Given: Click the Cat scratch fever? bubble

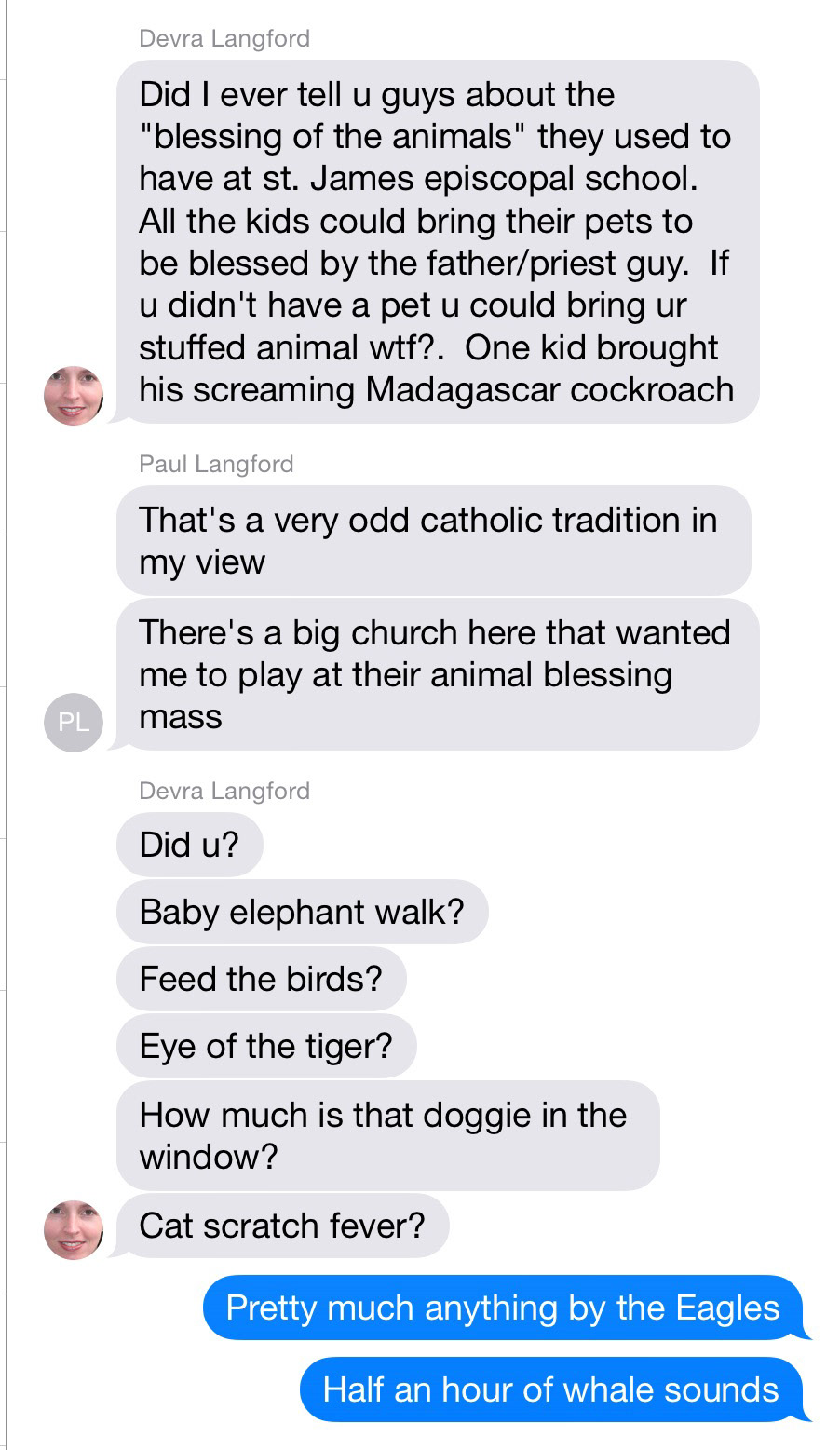Looking at the screenshot, I should tap(282, 1226).
